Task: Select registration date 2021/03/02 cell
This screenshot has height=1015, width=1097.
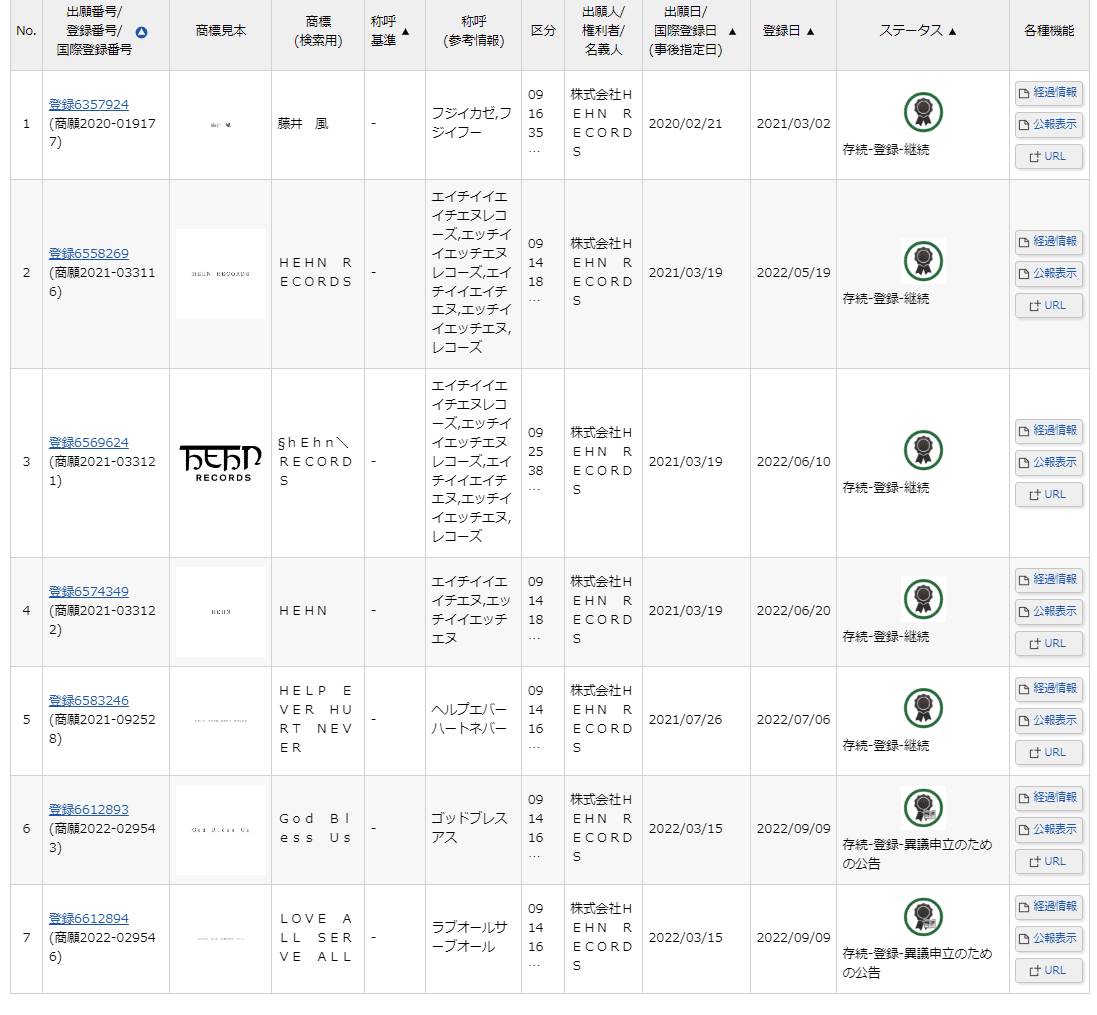Action: coord(793,125)
